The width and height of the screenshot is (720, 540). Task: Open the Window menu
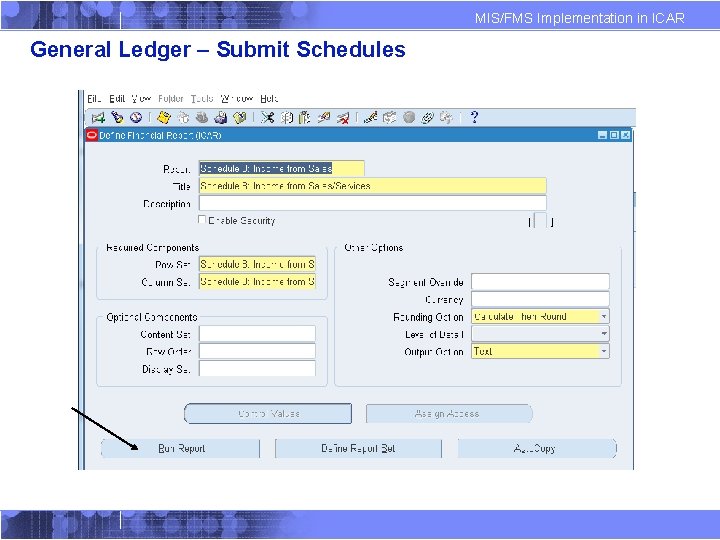[x=236, y=99]
